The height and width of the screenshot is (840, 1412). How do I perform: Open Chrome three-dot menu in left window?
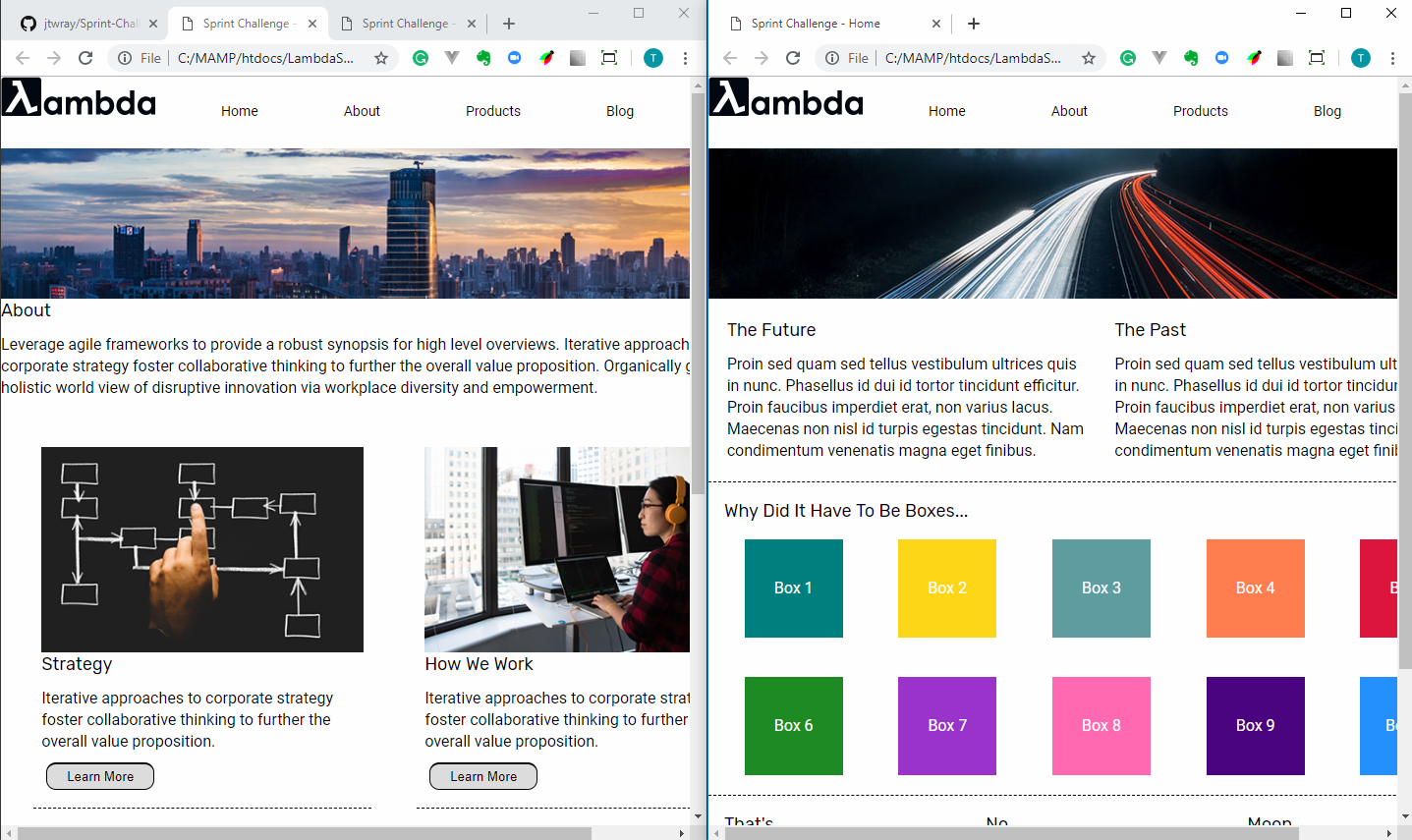(685, 58)
